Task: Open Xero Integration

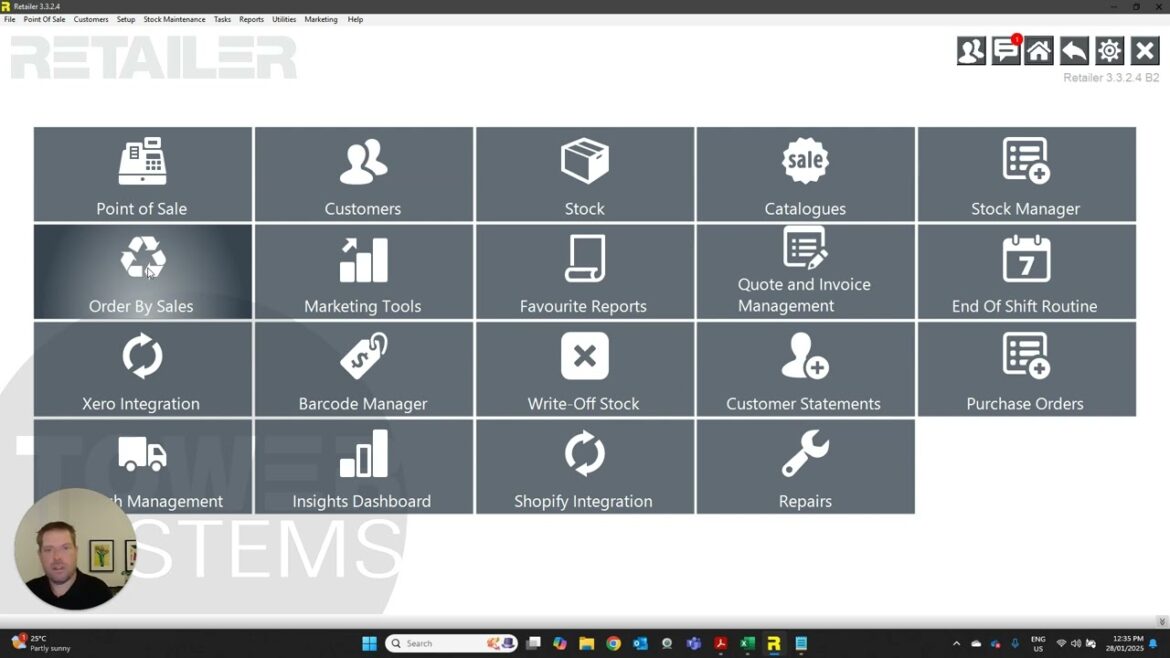Action: point(142,369)
